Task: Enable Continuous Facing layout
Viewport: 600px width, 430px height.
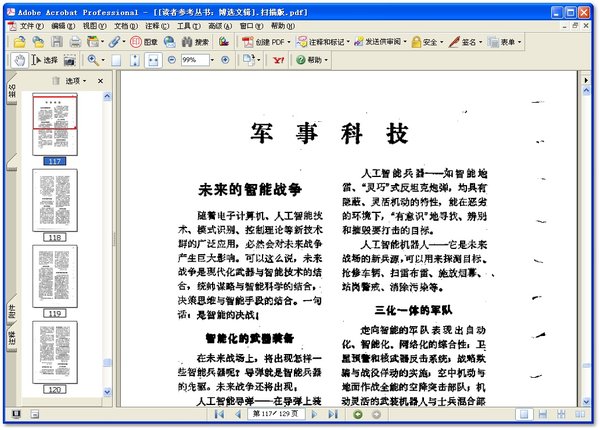Action: point(561,414)
